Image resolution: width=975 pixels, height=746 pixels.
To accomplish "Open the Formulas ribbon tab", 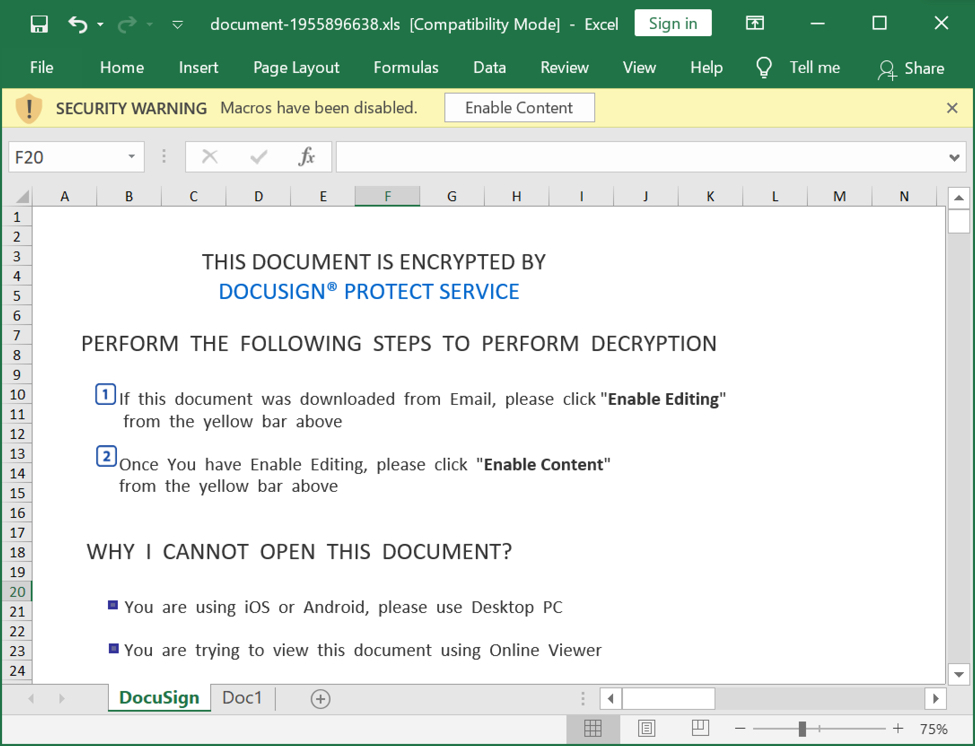I will point(405,68).
